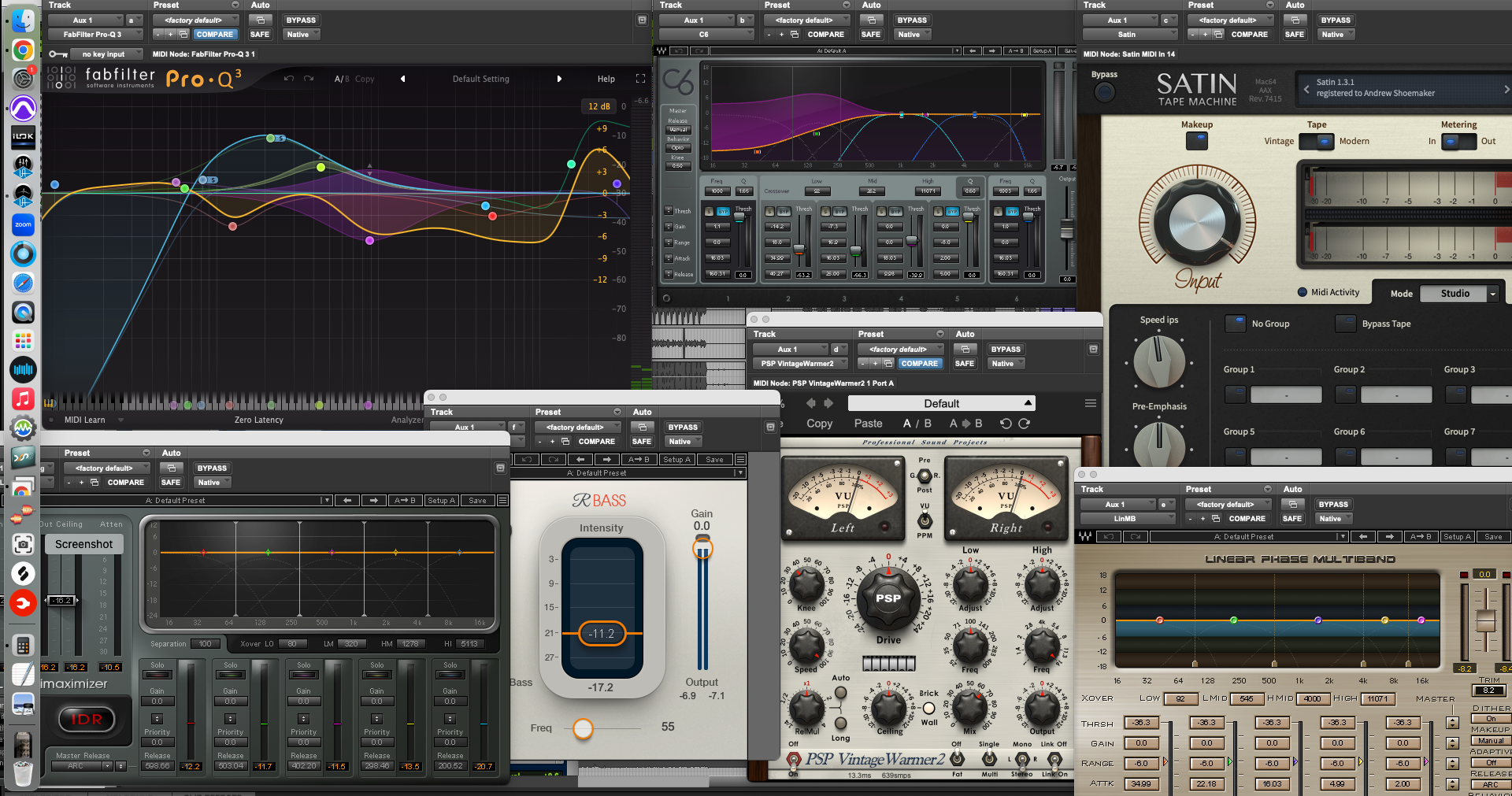Toggle the Satin Bypass power button
The image size is (1512, 796).
click(x=1104, y=92)
